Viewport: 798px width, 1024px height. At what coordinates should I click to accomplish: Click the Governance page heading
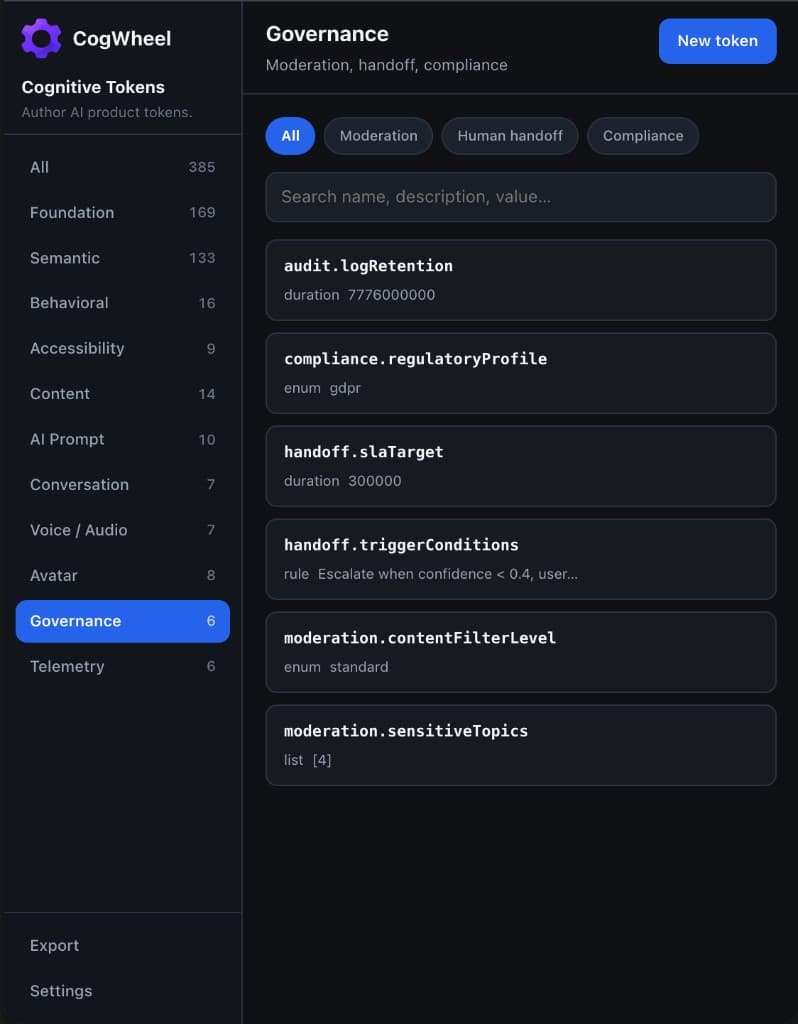(327, 34)
